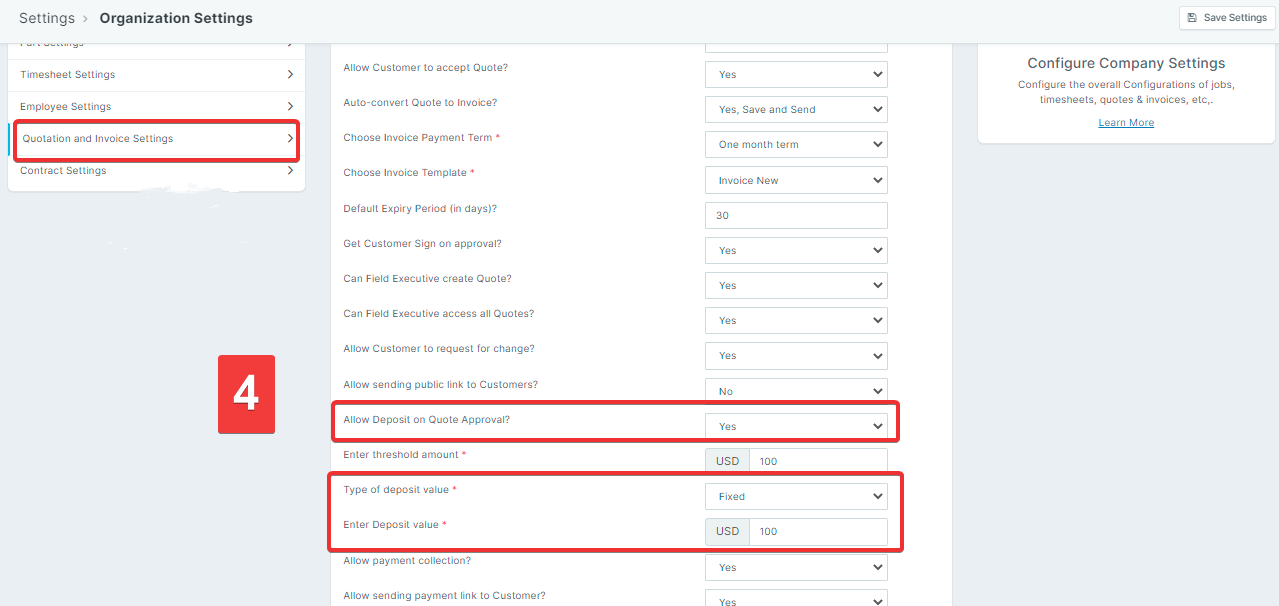The width and height of the screenshot is (1279, 606).
Task: Open Get Customer Sign on approval dropdown
Action: [x=796, y=251]
